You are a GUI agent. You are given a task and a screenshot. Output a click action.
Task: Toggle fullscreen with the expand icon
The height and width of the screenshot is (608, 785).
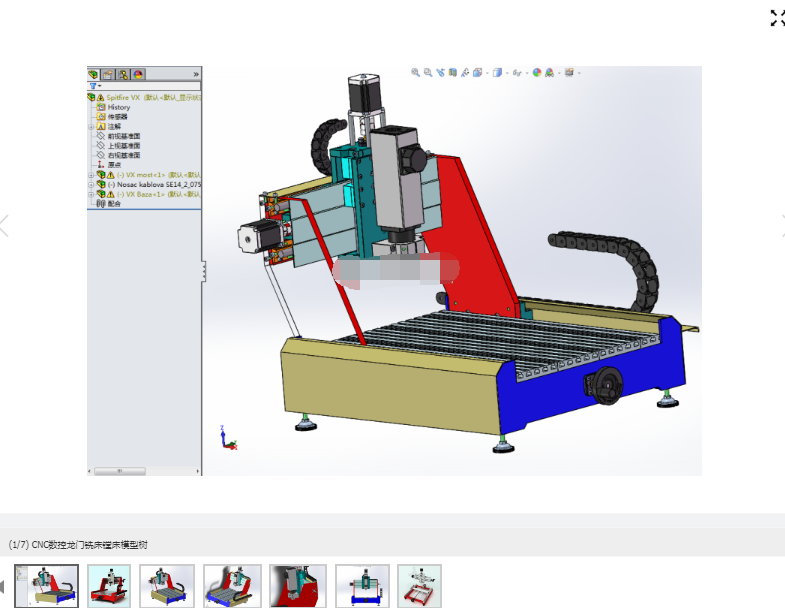777,18
